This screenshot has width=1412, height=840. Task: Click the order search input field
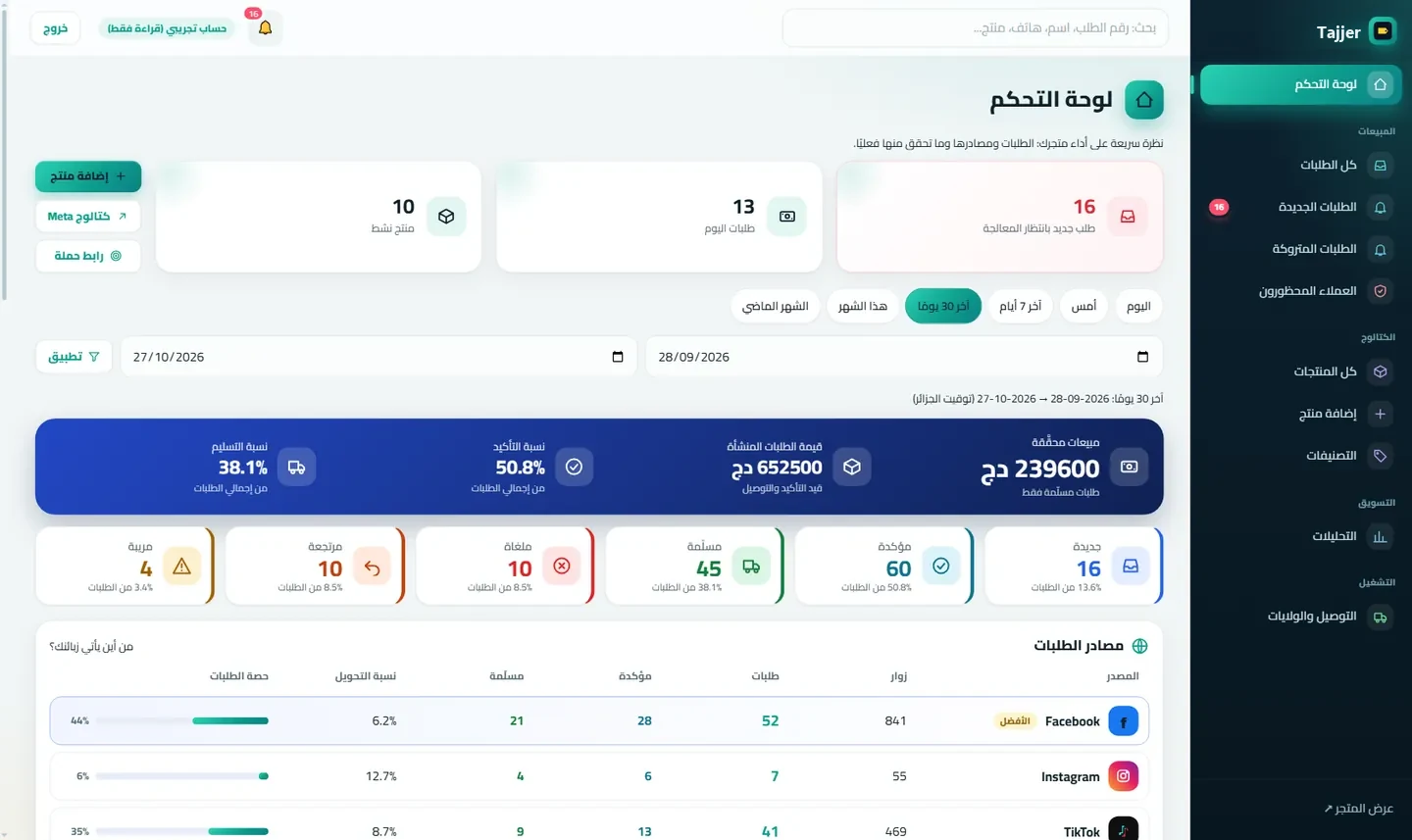point(975,28)
